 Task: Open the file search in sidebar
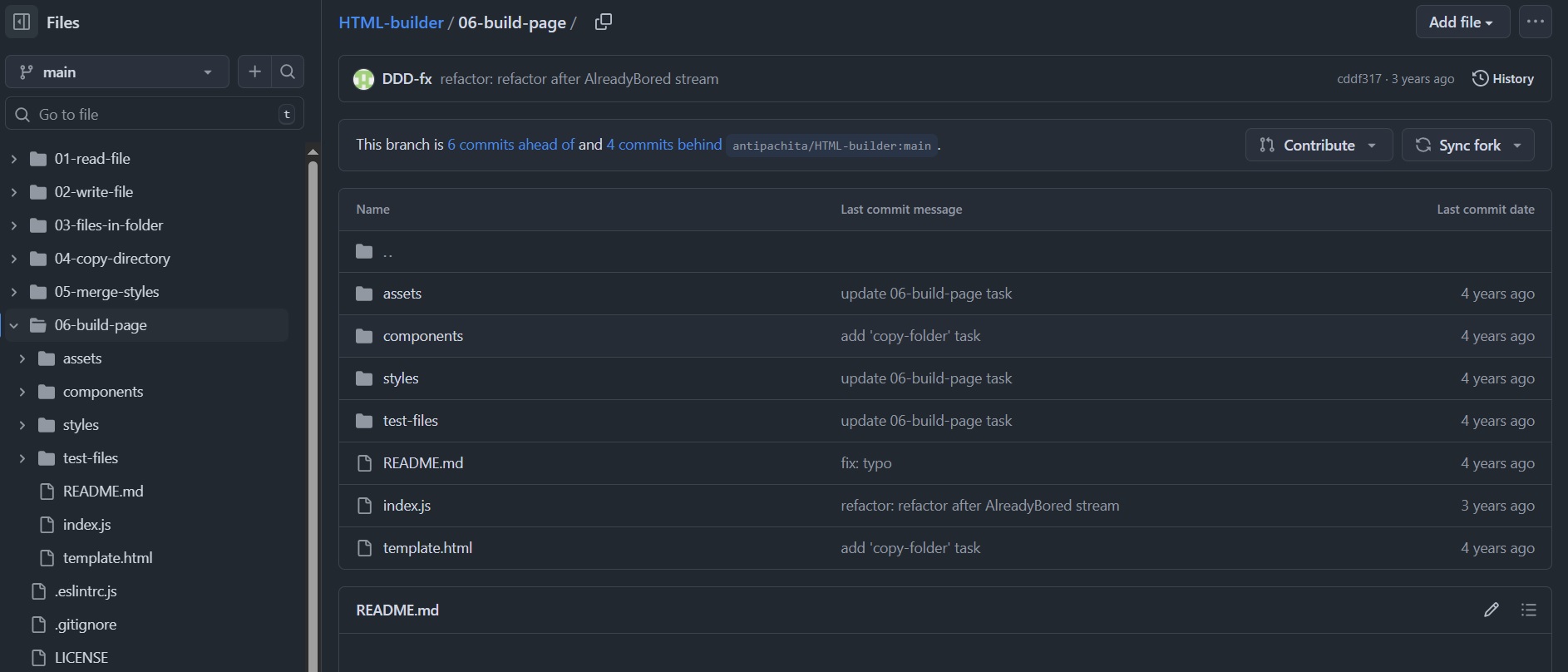287,72
